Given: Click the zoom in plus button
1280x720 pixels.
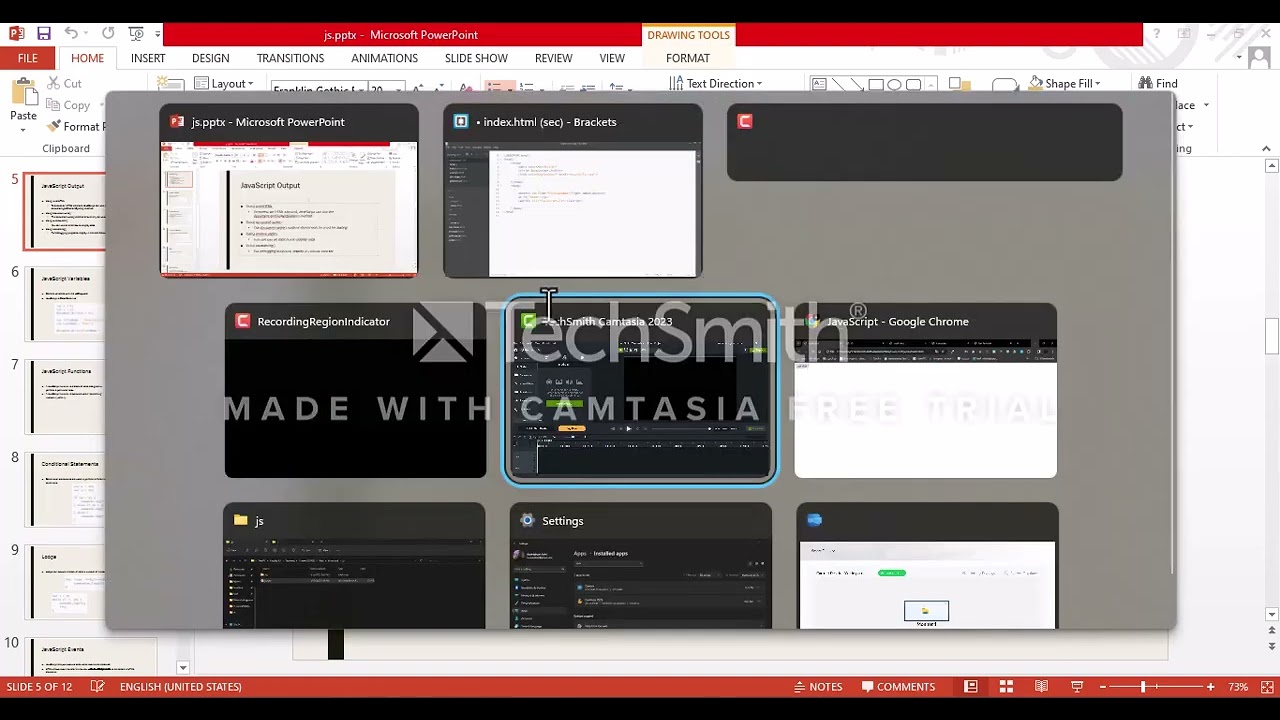Looking at the screenshot, I should point(1210,687).
